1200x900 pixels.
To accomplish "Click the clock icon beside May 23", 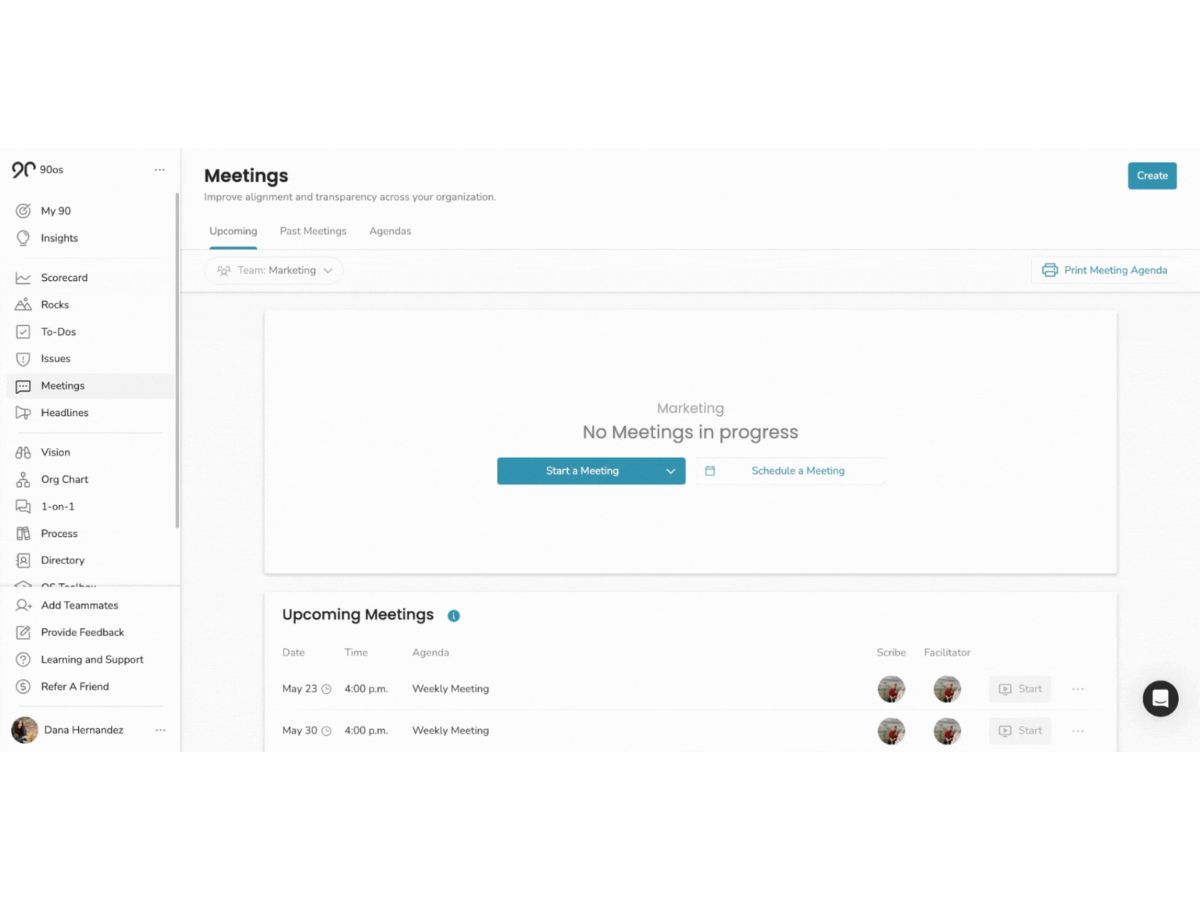I will coord(326,689).
